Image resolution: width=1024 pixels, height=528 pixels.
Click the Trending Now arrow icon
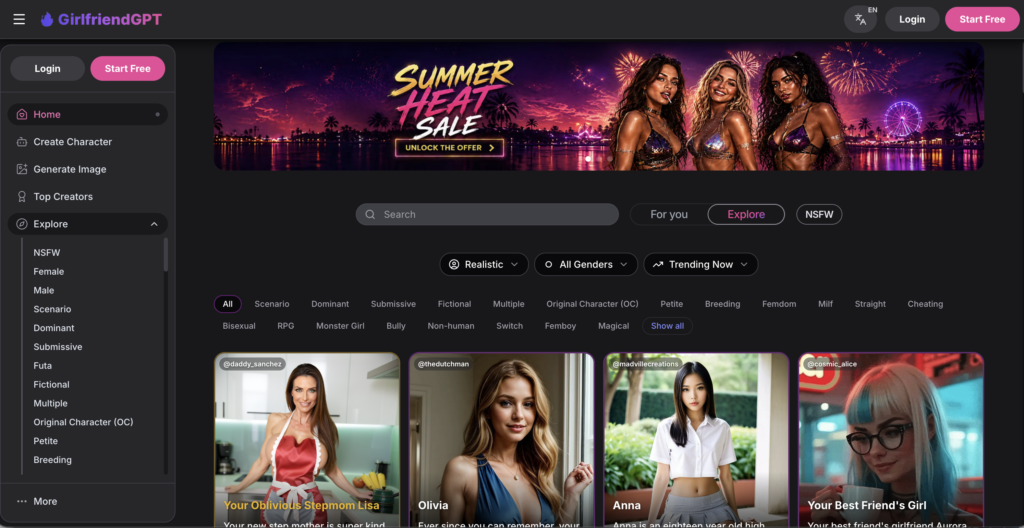658,265
